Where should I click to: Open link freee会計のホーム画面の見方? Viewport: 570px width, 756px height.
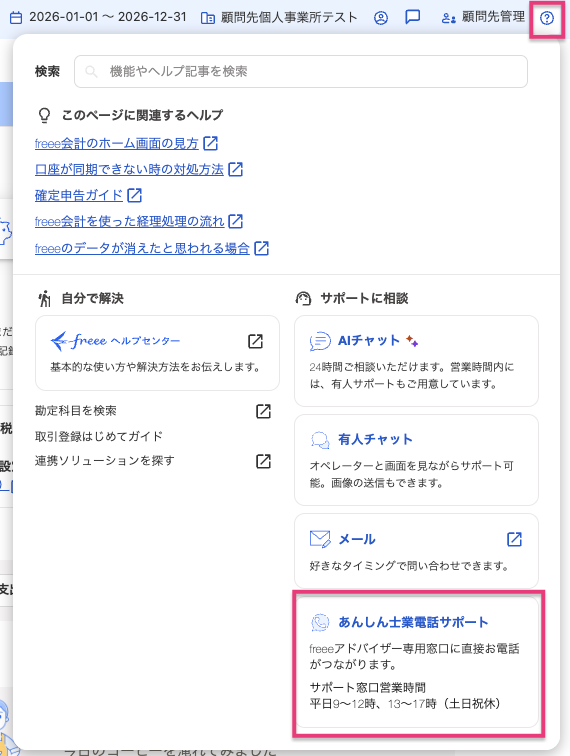point(117,143)
